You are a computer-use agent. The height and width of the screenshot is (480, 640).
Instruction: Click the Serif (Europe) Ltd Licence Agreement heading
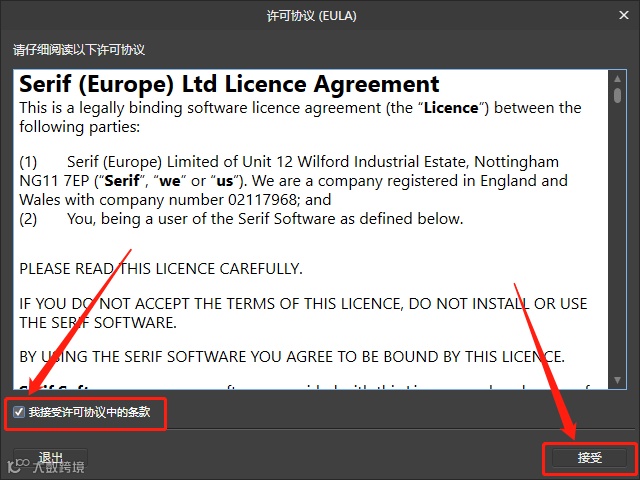(229, 84)
